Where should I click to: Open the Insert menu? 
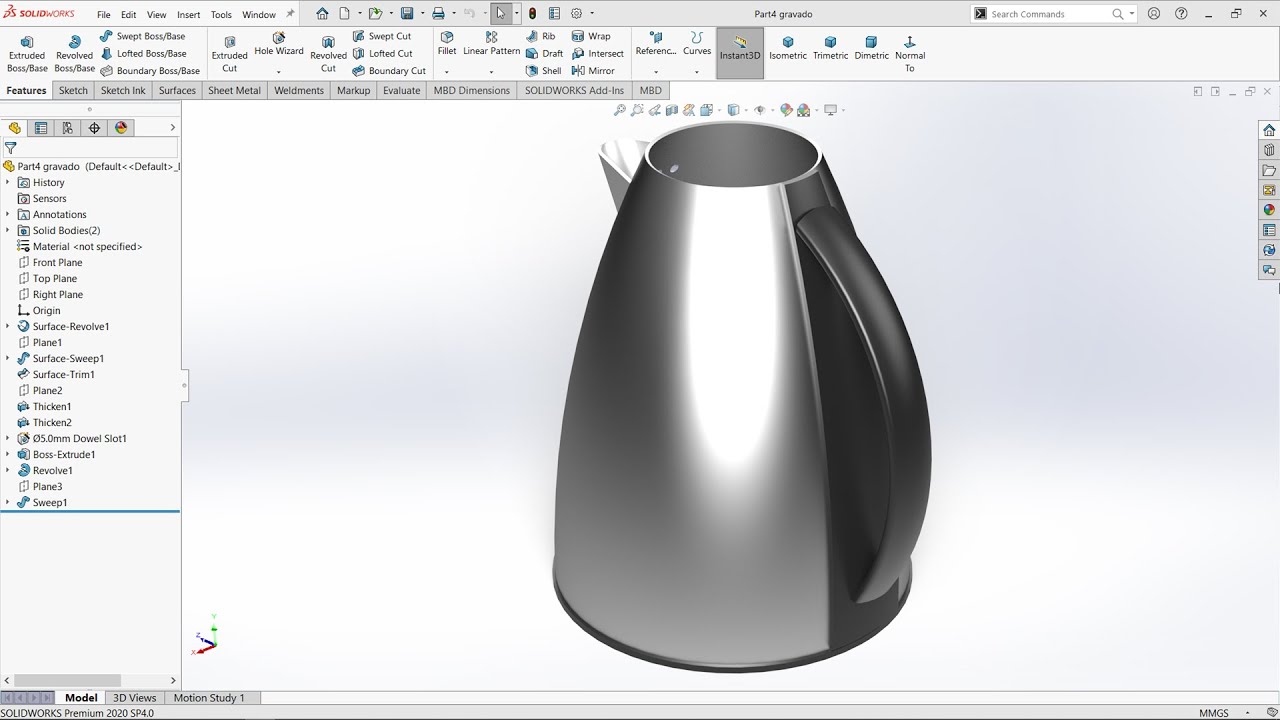pyautogui.click(x=188, y=15)
